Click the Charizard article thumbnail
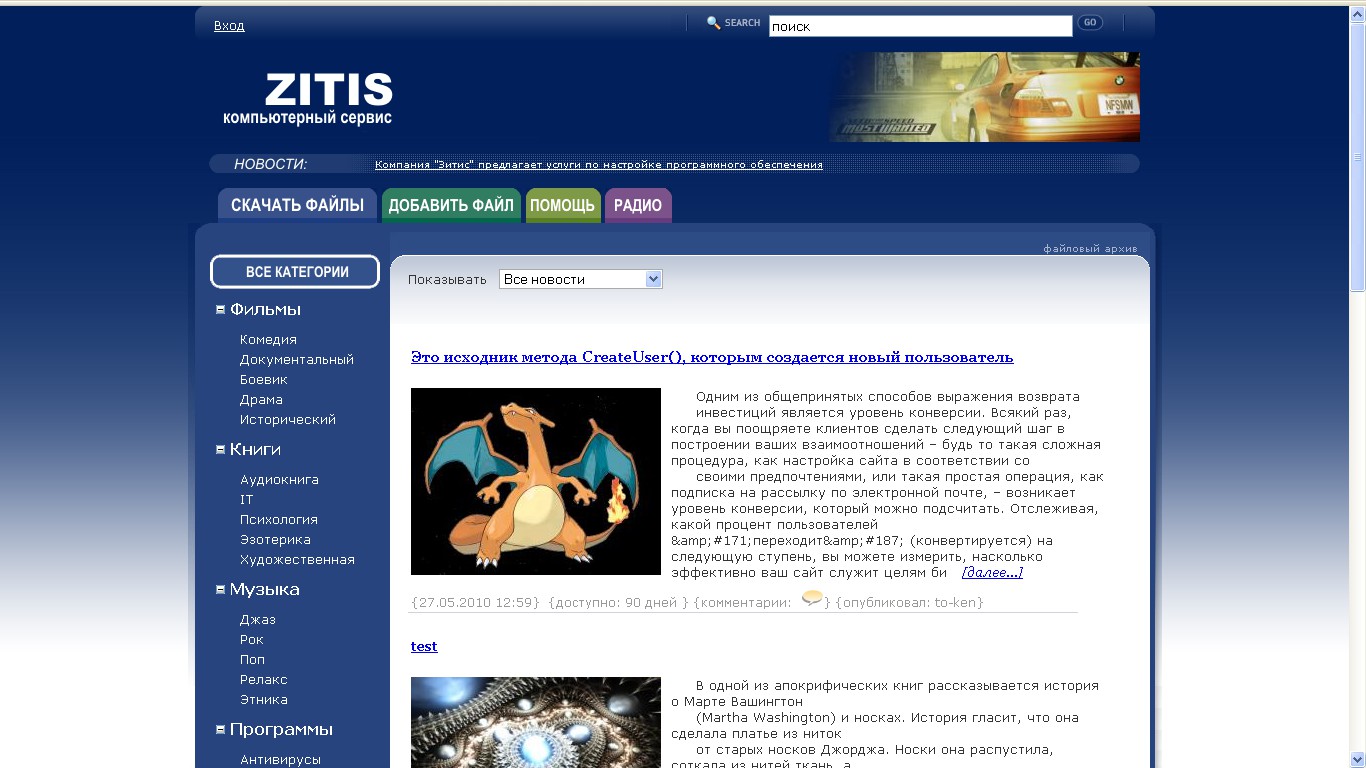Screen dimensions: 1366x768 point(536,481)
